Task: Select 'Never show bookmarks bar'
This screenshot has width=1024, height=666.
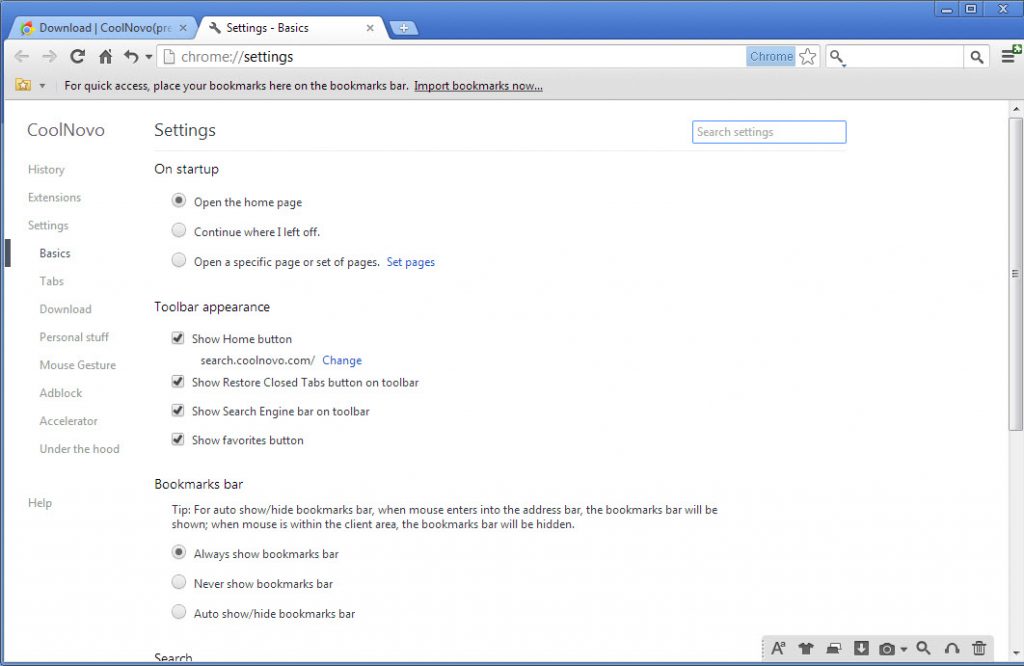Action: [178, 582]
